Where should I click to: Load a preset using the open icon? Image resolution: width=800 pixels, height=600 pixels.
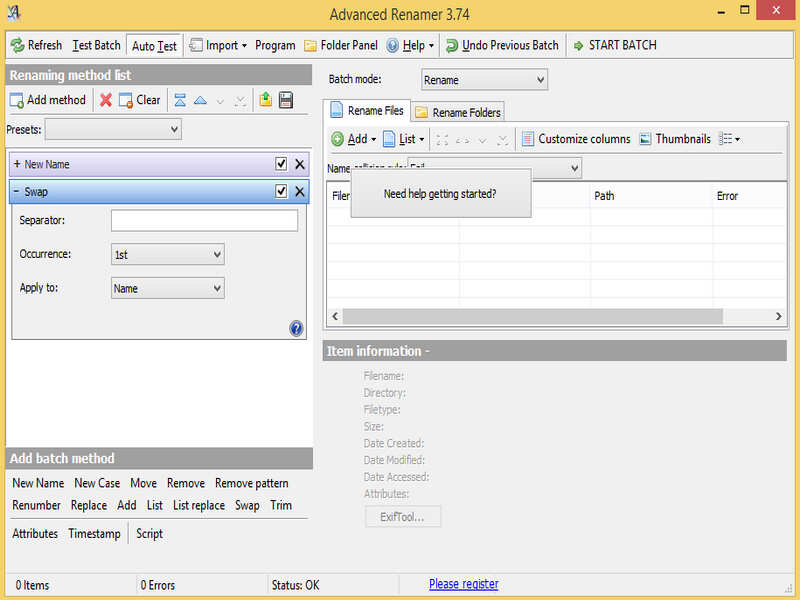pyautogui.click(x=265, y=99)
